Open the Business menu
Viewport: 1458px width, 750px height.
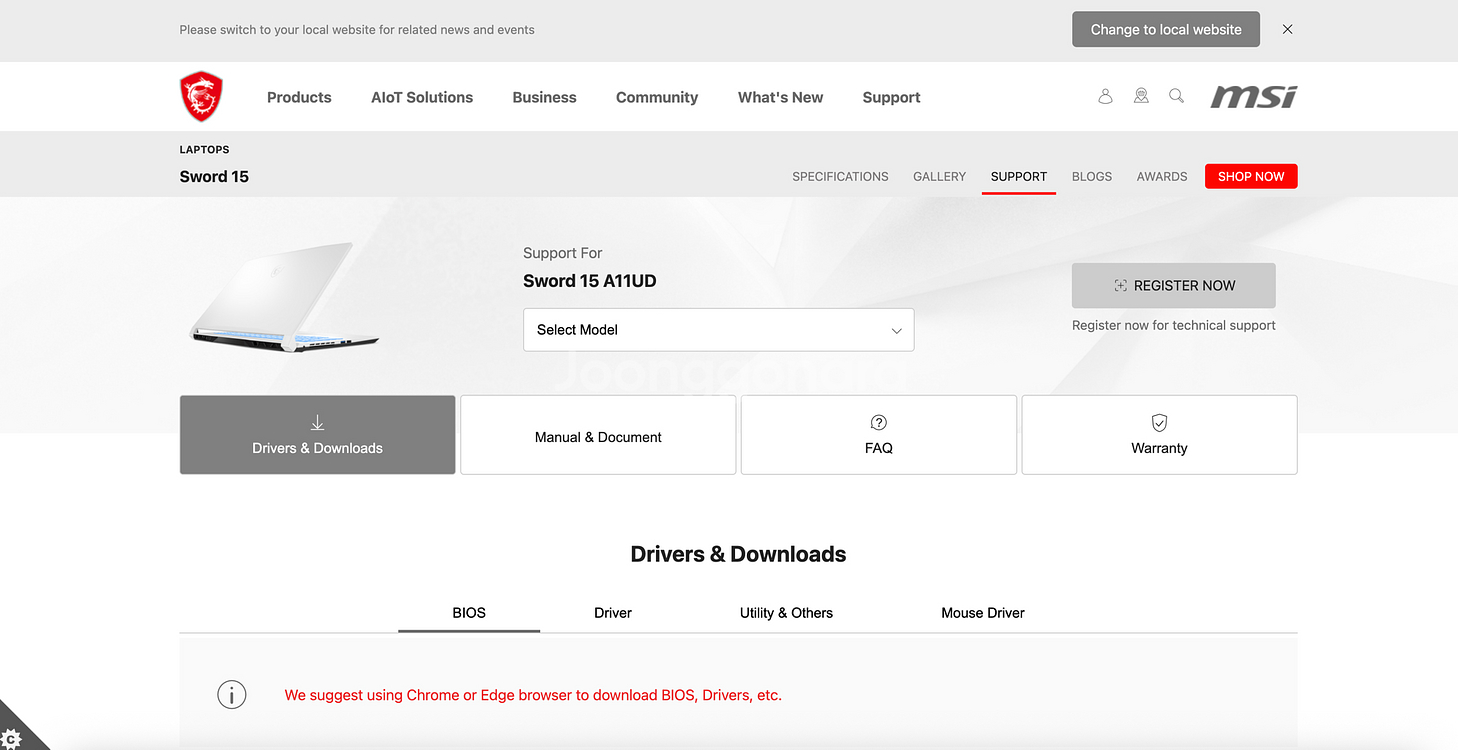point(545,97)
